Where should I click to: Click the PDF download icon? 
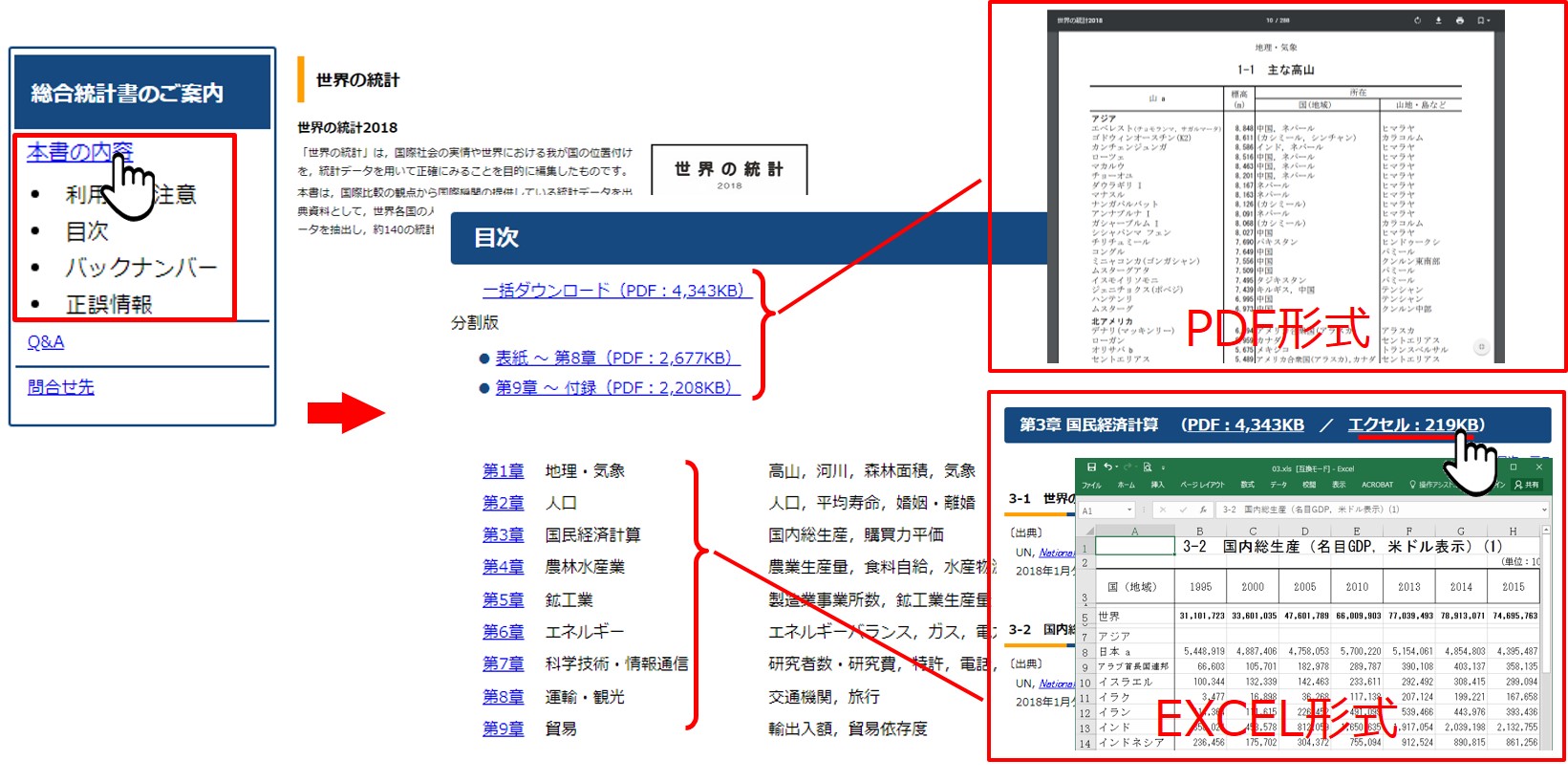(1438, 20)
